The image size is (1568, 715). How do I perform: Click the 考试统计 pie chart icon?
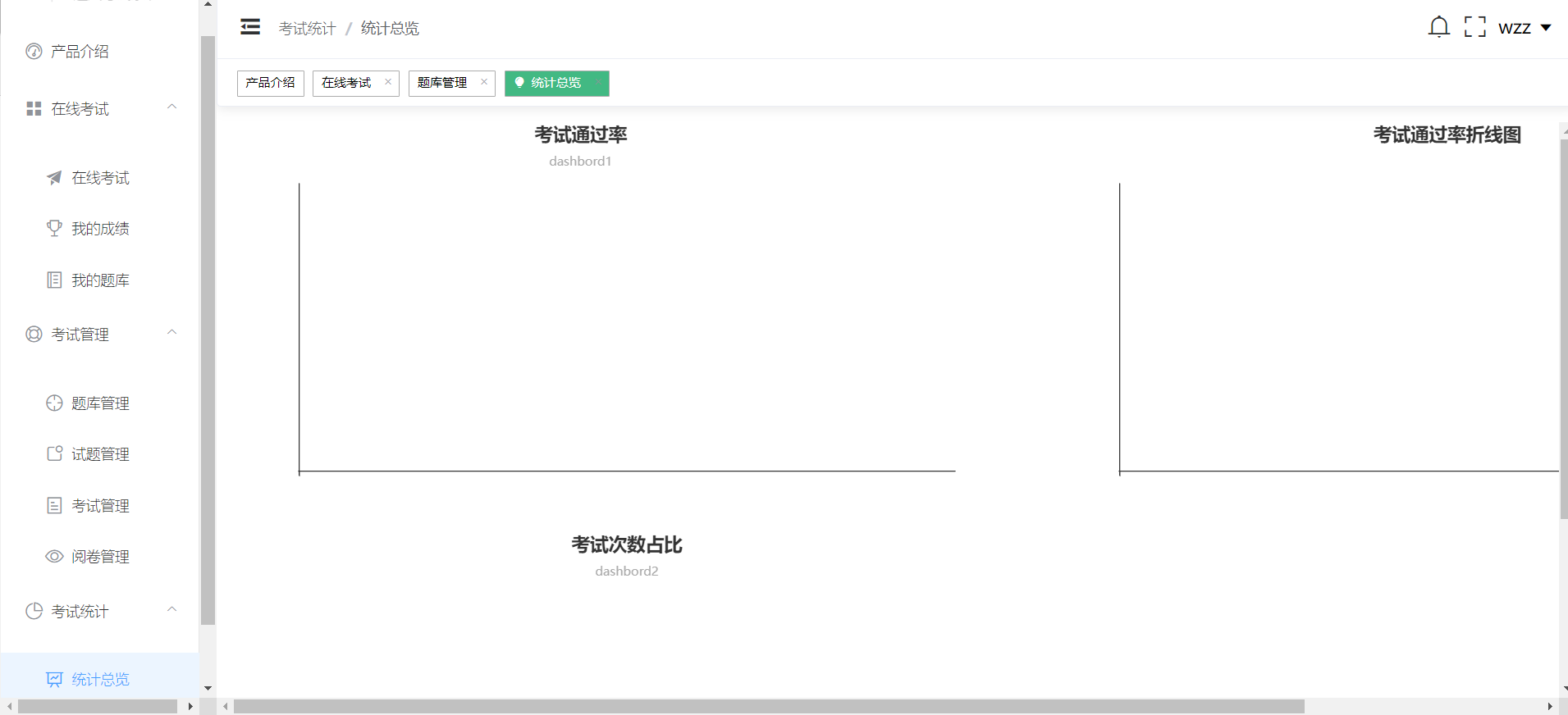pos(34,612)
